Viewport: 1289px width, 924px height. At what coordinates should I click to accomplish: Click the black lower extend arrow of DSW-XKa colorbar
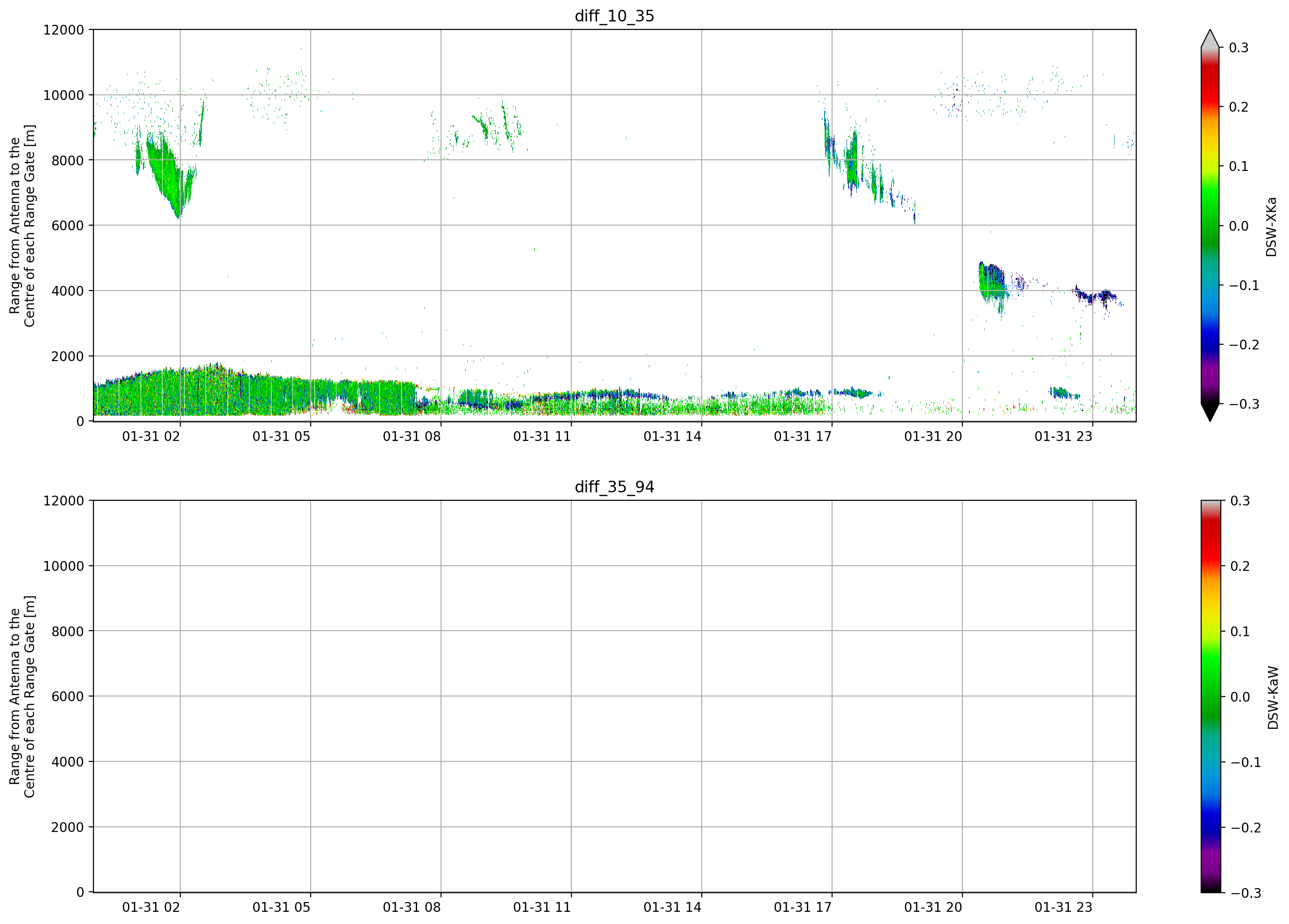[x=1210, y=412]
